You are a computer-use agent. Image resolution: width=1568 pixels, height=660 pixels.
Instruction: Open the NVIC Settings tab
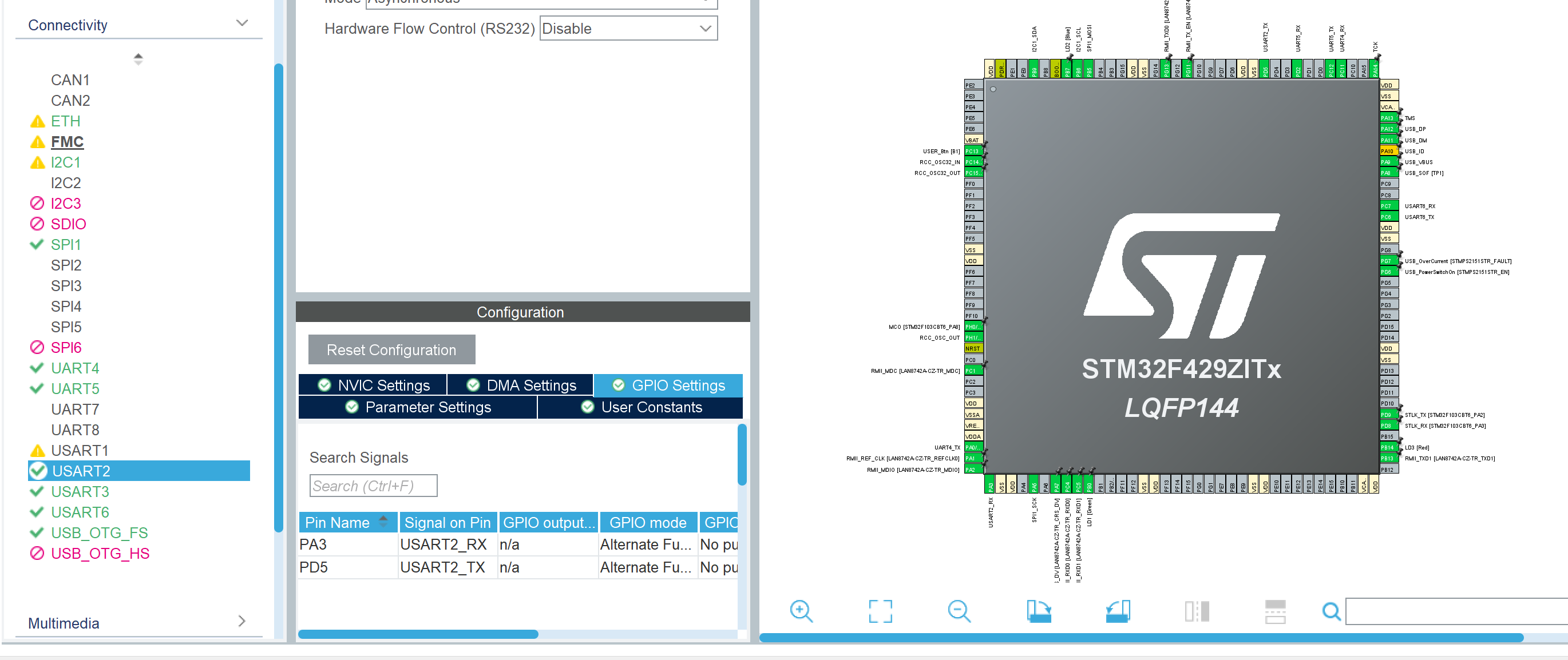(x=373, y=385)
